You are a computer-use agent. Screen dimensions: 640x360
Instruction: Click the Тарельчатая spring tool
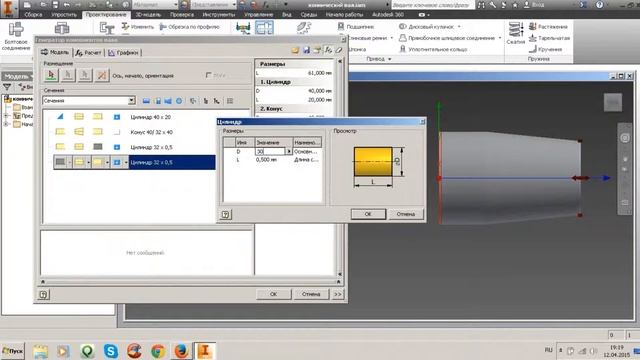coord(549,38)
